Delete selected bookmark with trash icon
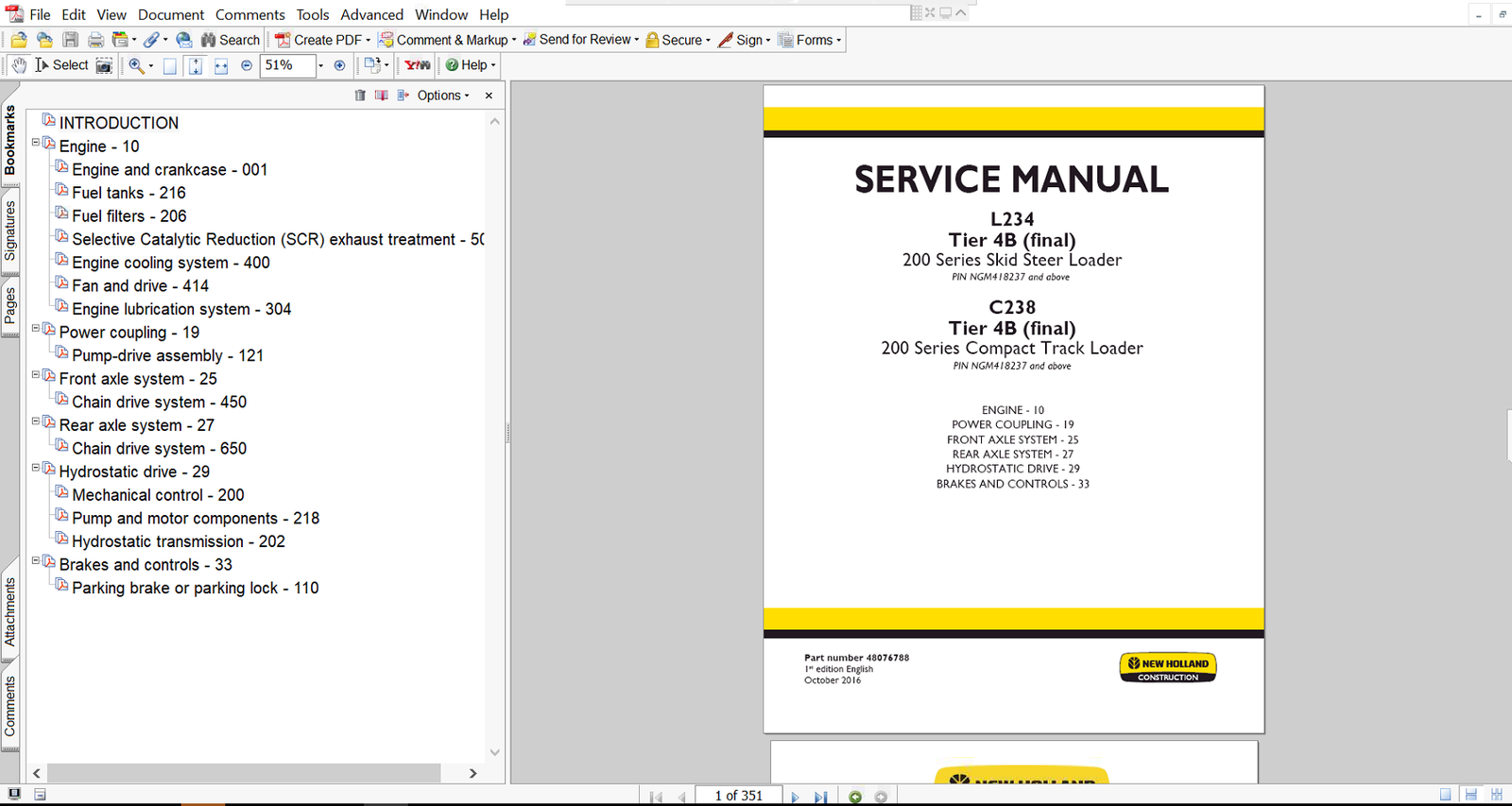This screenshot has width=1512, height=806. pyautogui.click(x=360, y=95)
